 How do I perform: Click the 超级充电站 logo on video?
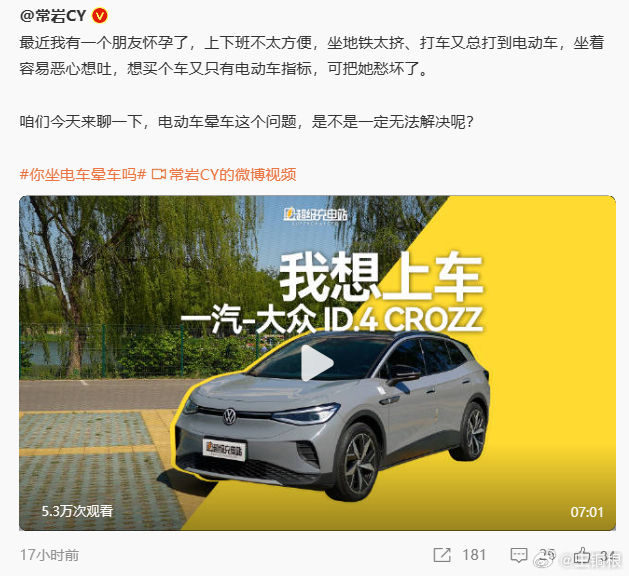coord(315,215)
